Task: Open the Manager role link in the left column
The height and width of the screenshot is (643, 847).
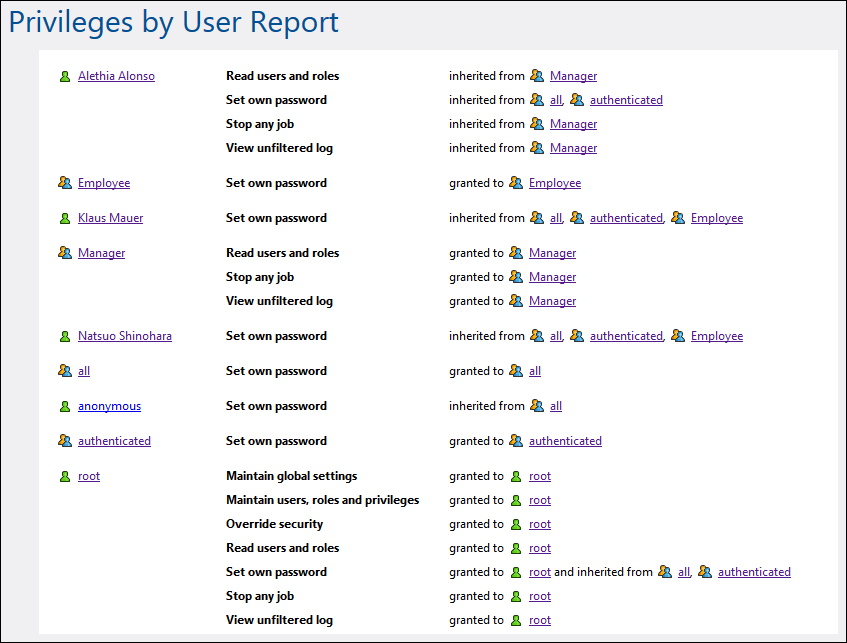Action: click(101, 252)
